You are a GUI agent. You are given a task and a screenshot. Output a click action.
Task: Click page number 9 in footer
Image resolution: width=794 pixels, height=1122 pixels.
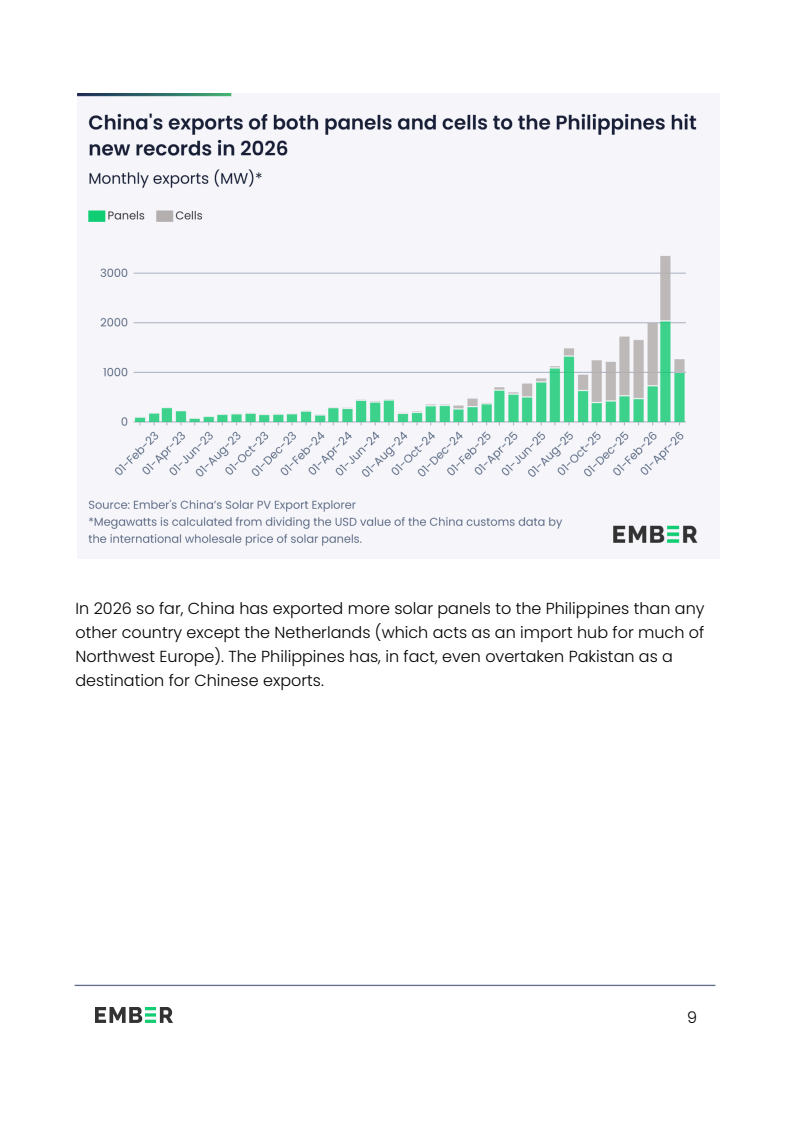tap(692, 1018)
